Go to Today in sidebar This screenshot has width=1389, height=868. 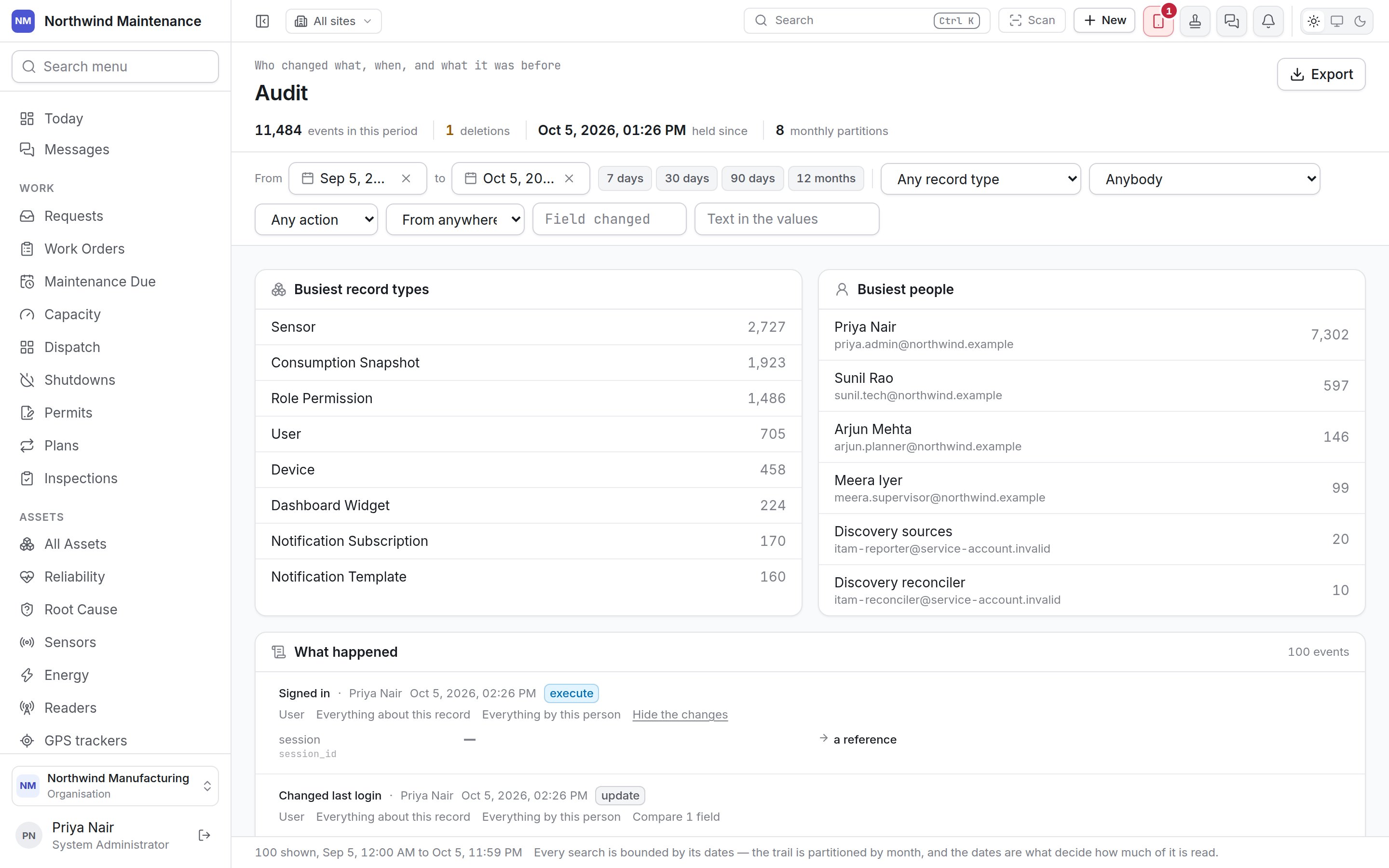tap(115, 118)
